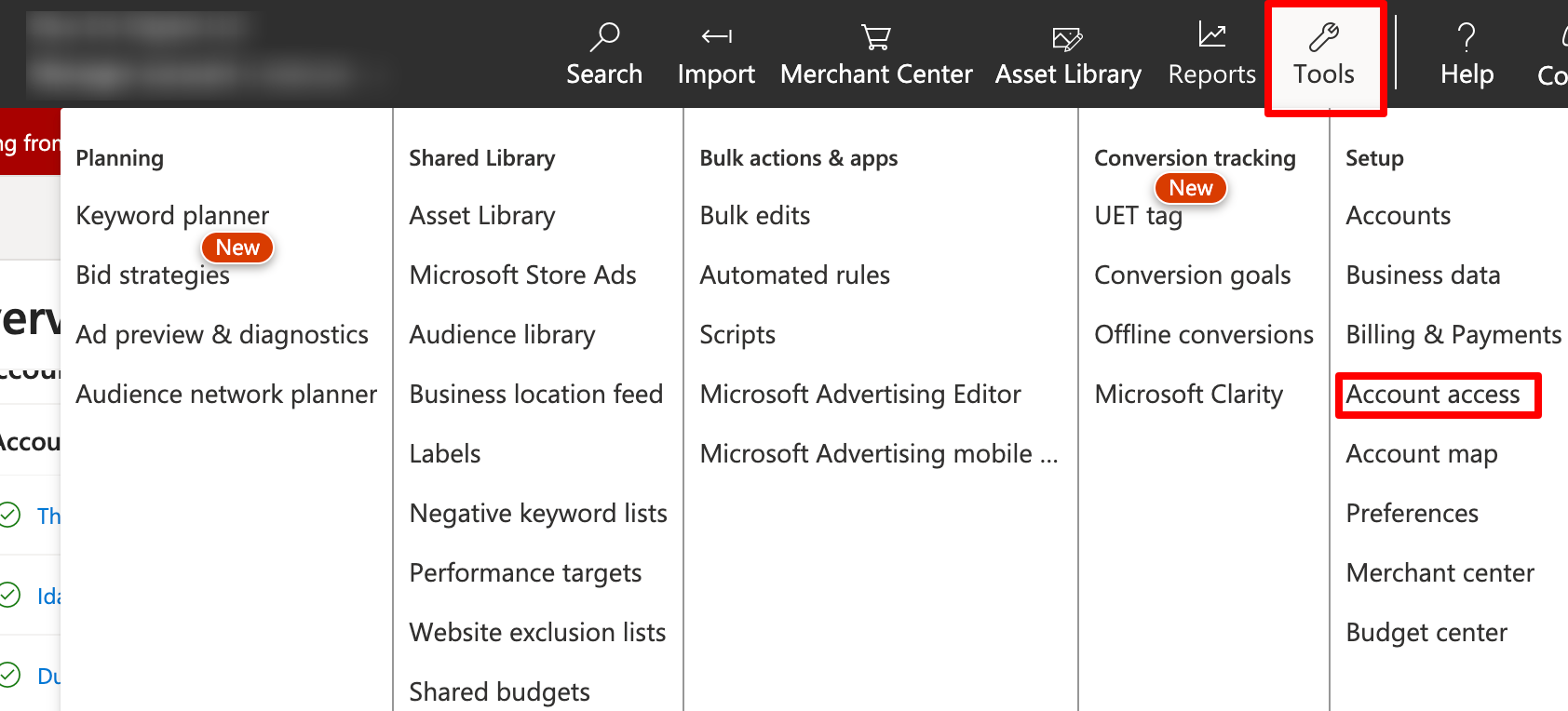Click the Tools wrench icon
The image size is (1568, 711).
click(x=1323, y=37)
